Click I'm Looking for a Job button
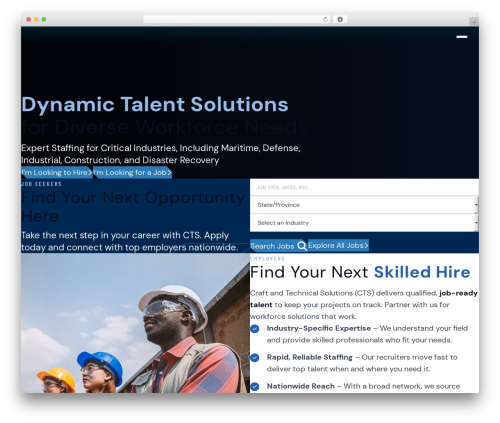This screenshot has height=423, width=500. (132, 172)
